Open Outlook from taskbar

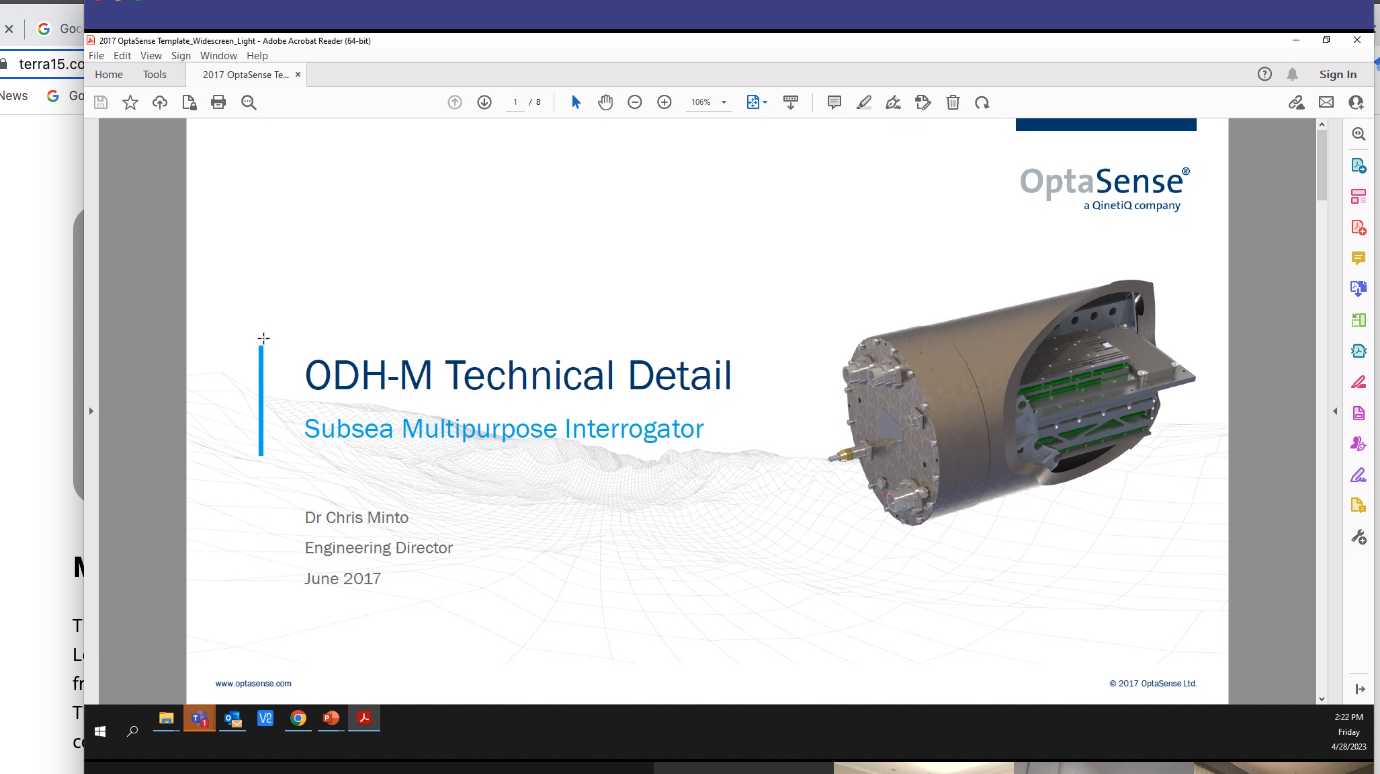coord(233,718)
